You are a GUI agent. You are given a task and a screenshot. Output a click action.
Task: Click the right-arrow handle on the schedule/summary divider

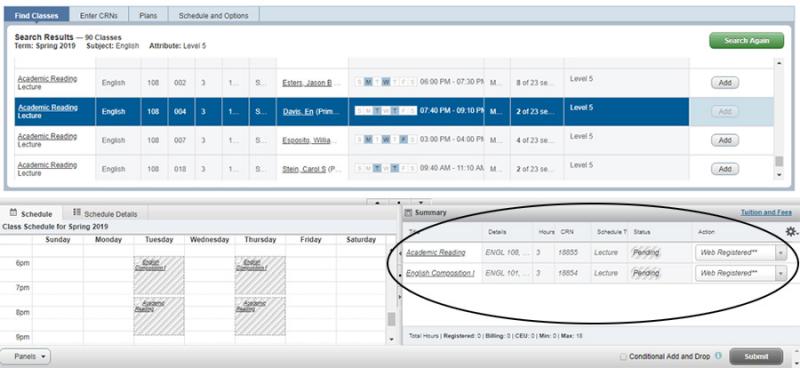click(x=400, y=297)
